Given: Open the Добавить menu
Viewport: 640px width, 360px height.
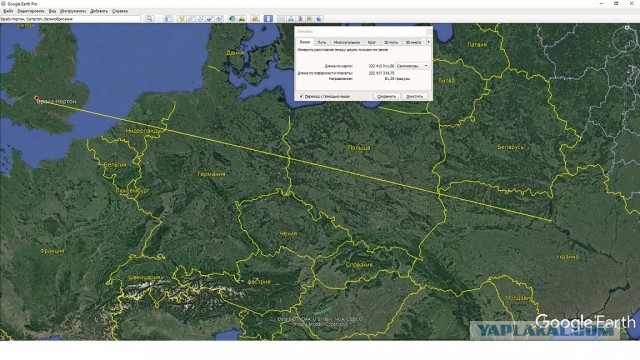Looking at the screenshot, I should pyautogui.click(x=99, y=11).
